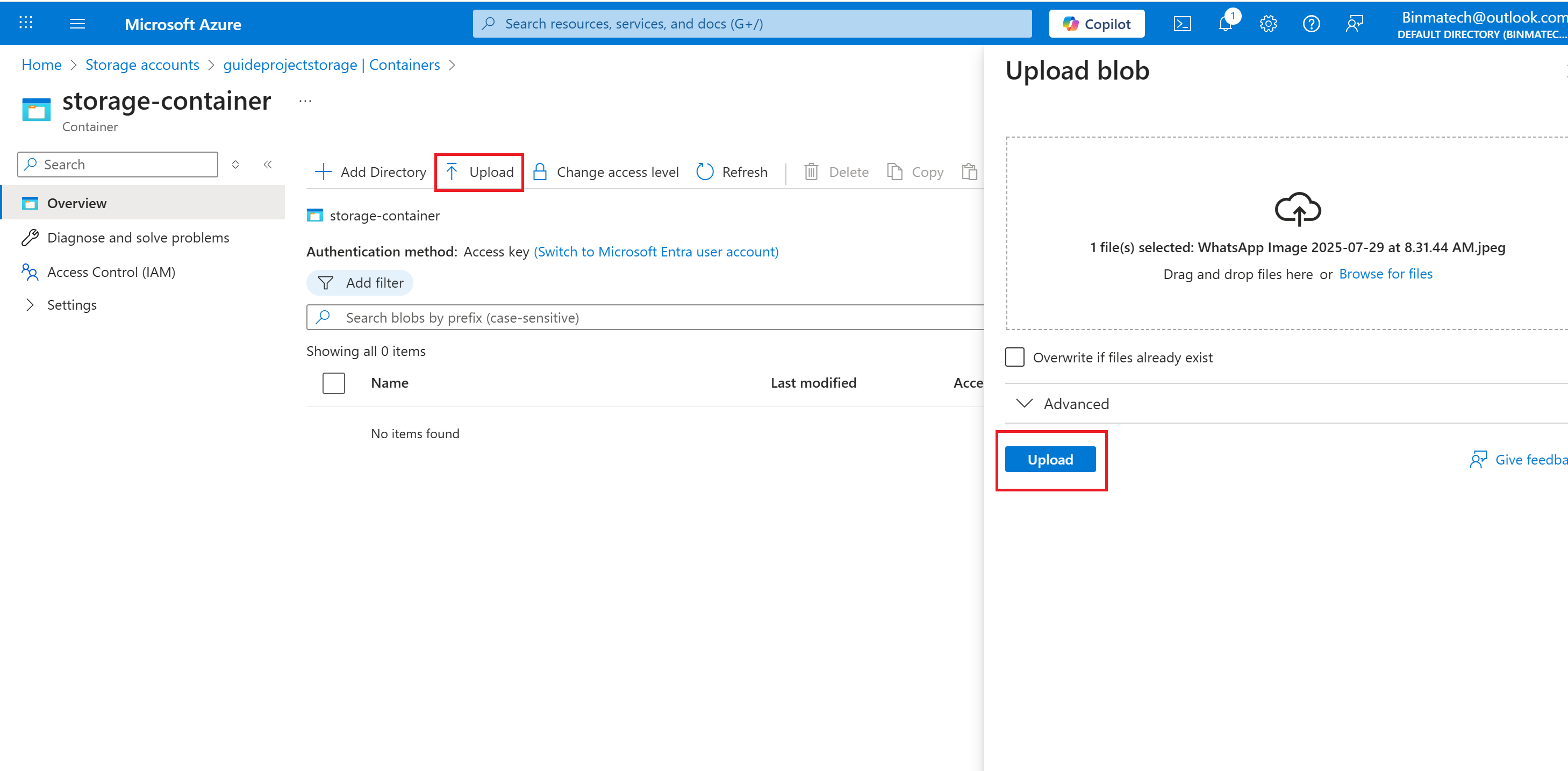This screenshot has height=771, width=1568.
Task: Click Switch to Microsoft Entra user account
Action: (656, 252)
